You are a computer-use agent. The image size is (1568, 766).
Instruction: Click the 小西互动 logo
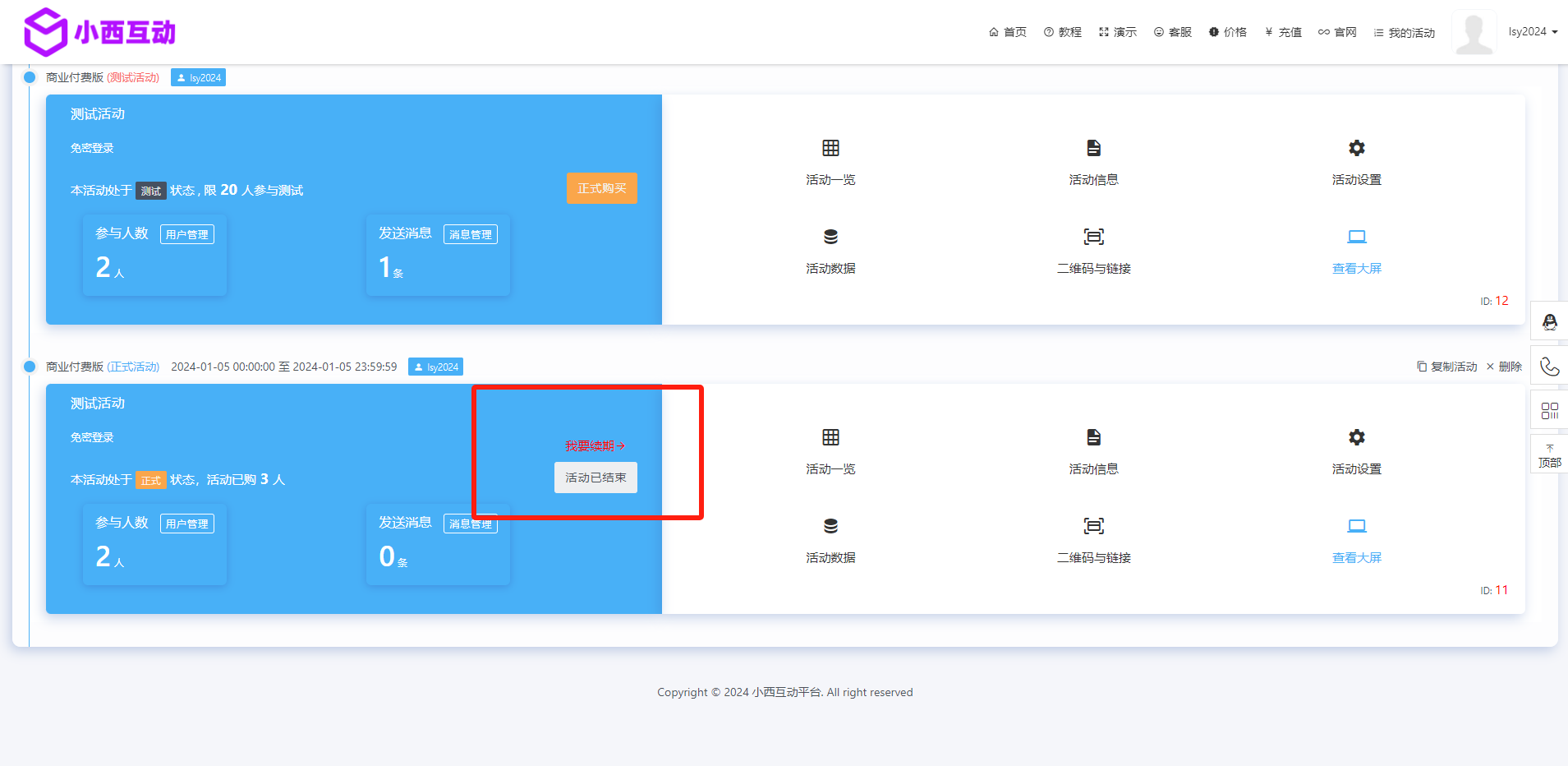[99, 32]
